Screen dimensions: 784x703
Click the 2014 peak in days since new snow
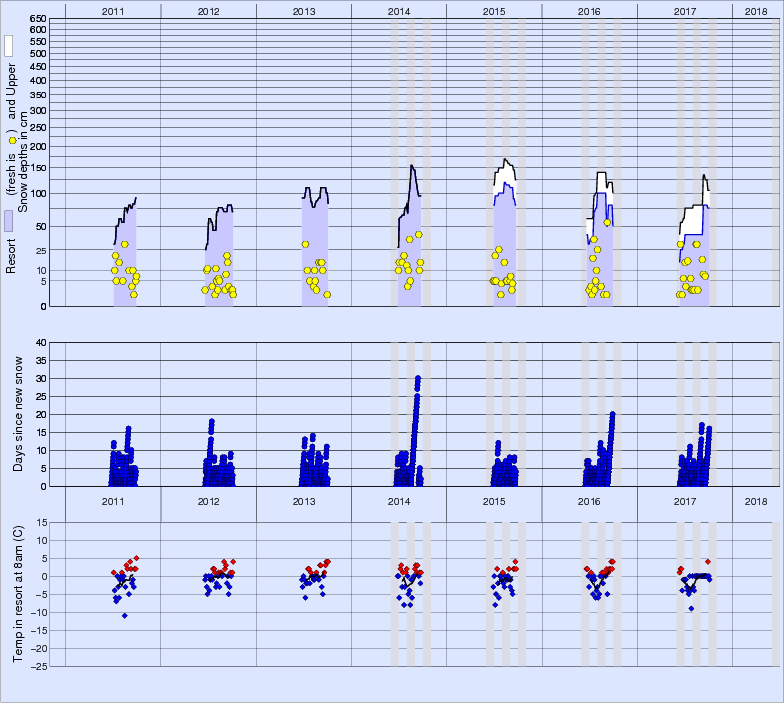tap(417, 378)
